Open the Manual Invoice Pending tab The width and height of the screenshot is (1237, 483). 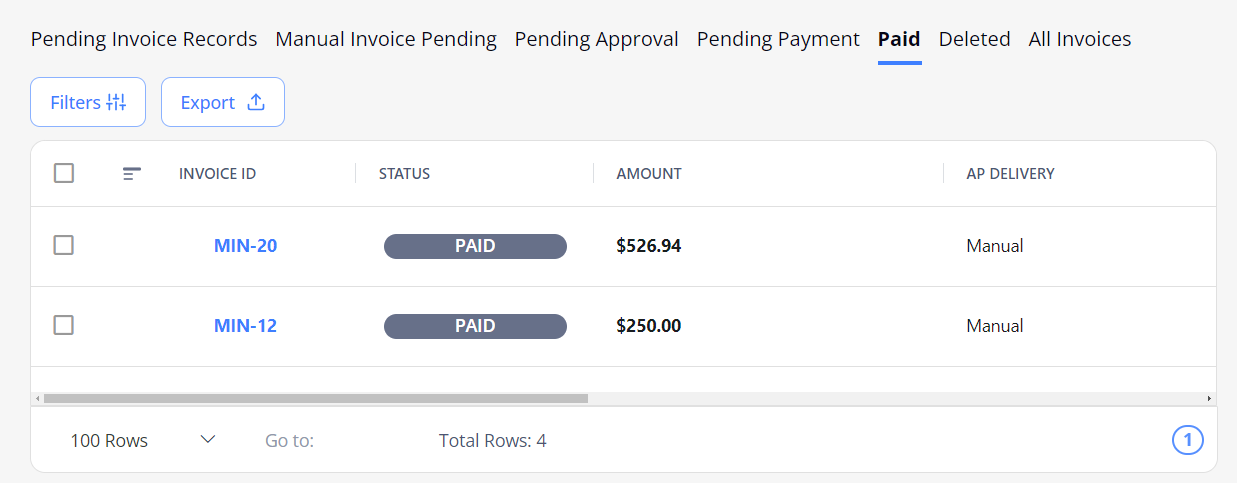point(386,40)
